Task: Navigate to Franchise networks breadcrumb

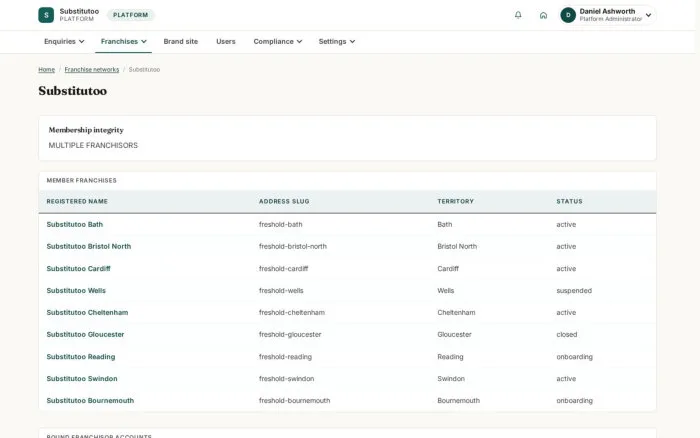Action: point(92,70)
